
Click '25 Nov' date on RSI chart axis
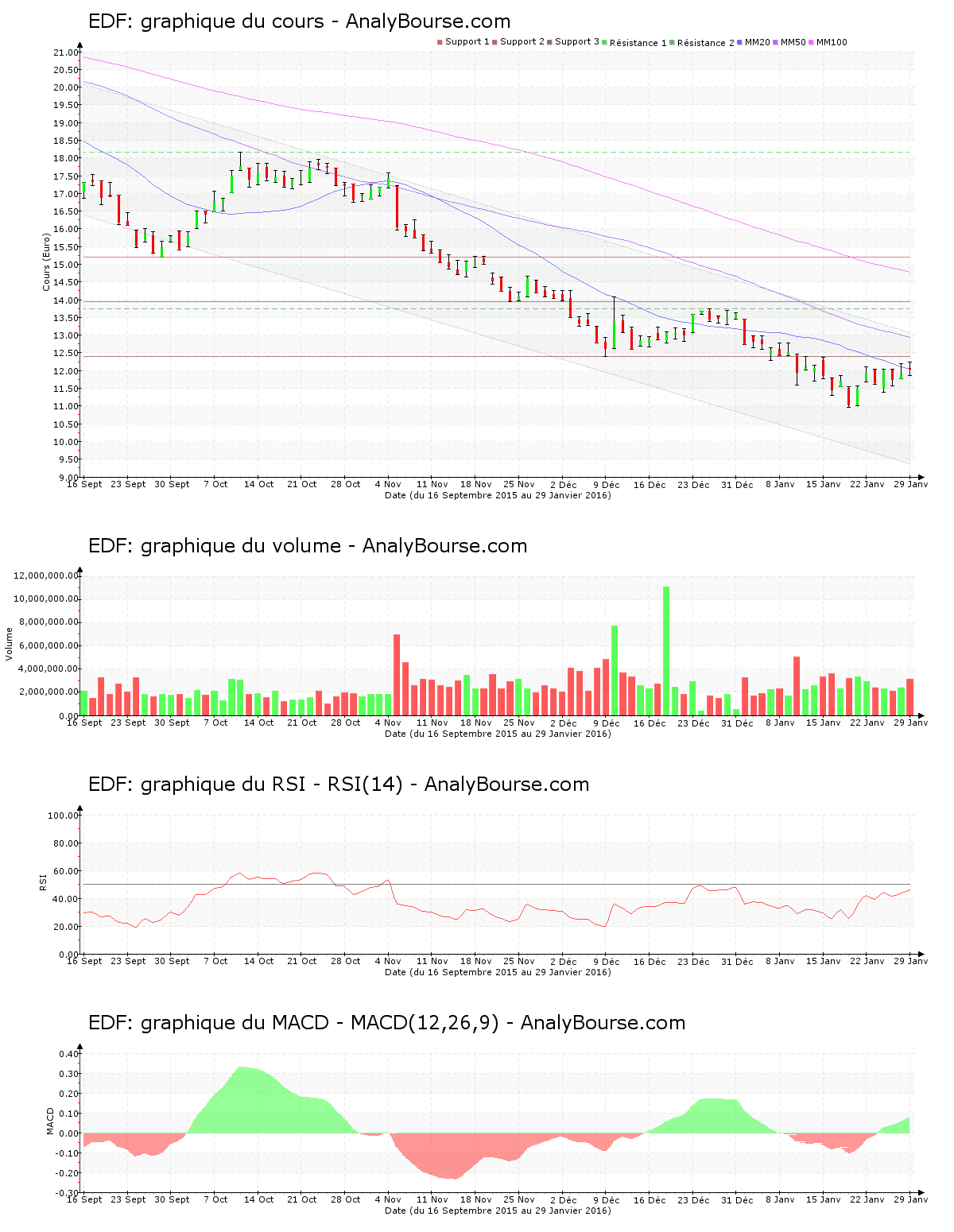tap(519, 961)
